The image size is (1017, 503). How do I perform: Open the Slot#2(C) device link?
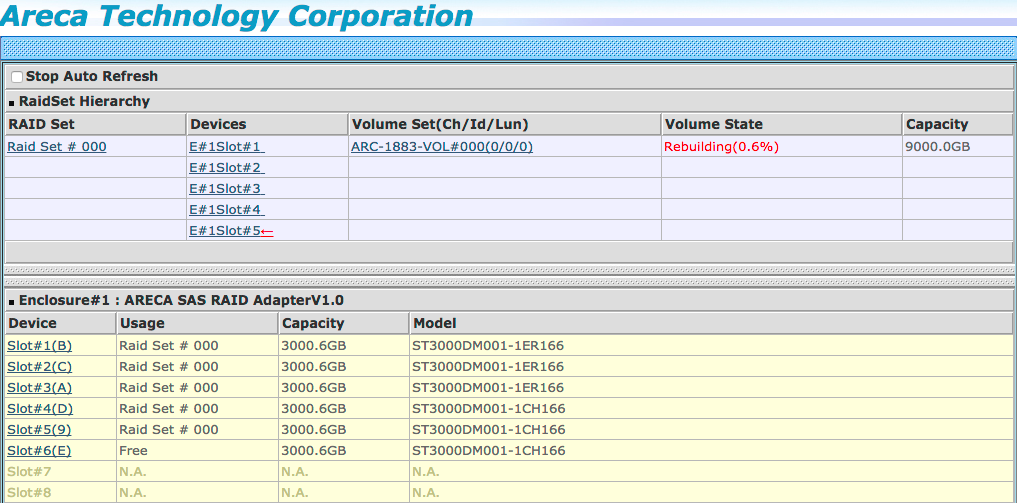(40, 366)
